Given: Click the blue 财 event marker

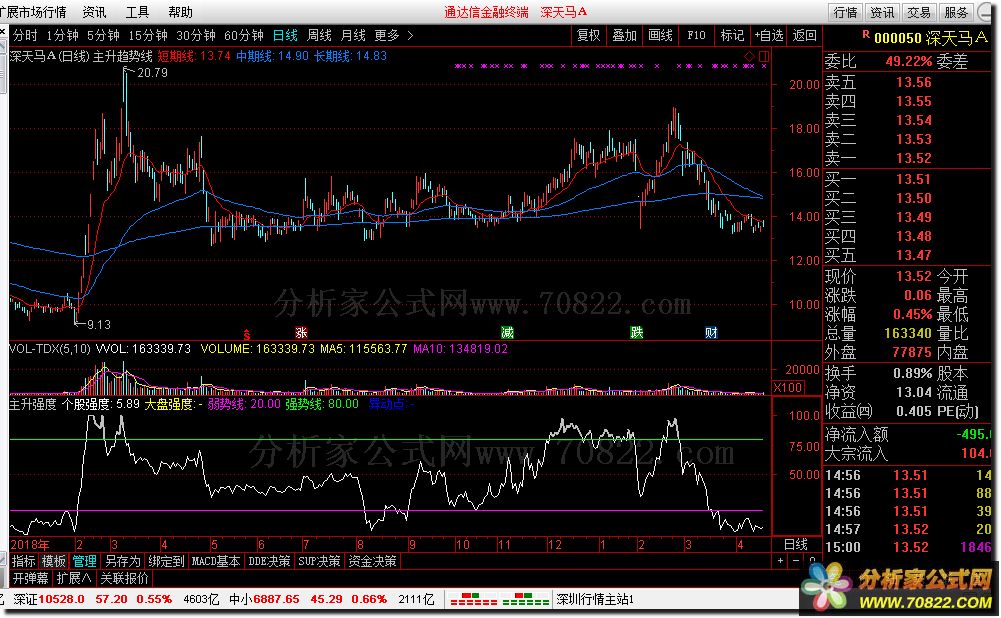Looking at the screenshot, I should pos(711,332).
